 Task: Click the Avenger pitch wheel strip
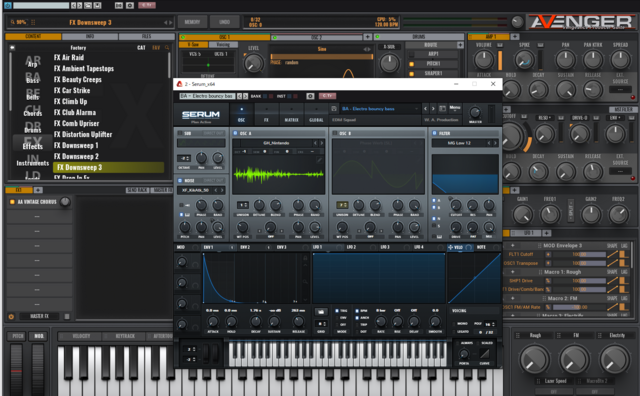(x=16, y=369)
